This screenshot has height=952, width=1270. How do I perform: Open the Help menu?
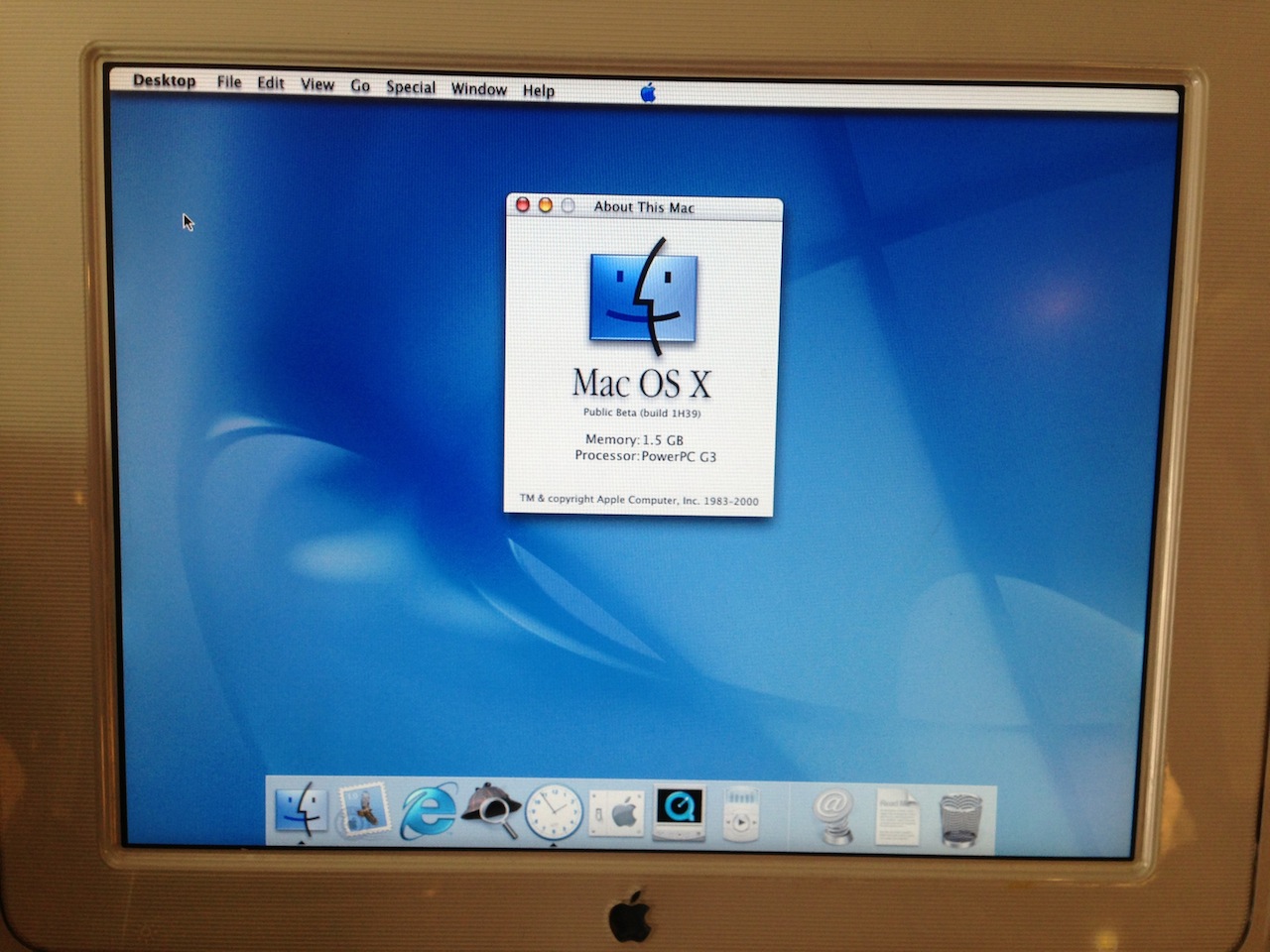539,90
